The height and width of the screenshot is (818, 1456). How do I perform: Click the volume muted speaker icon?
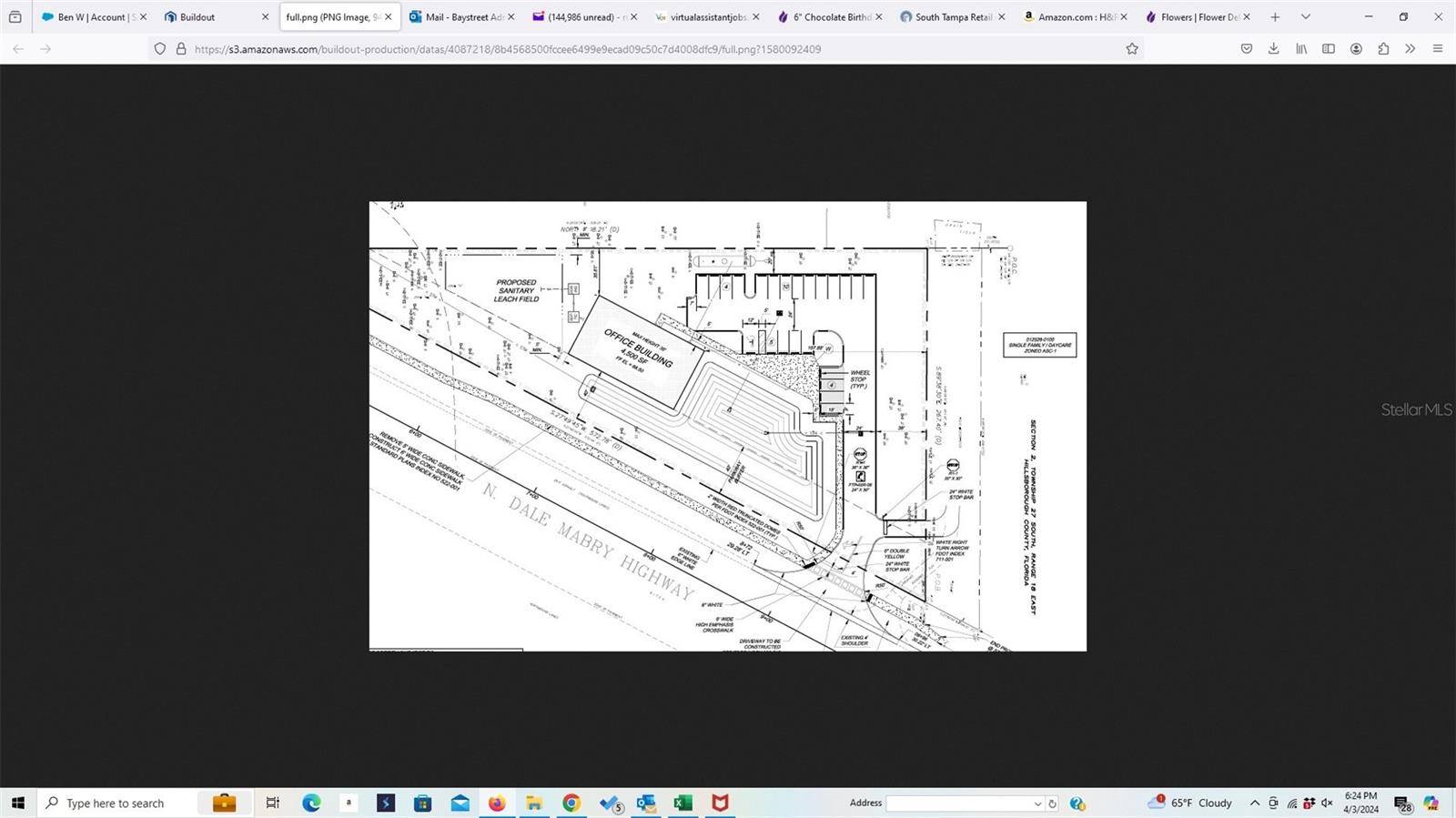pos(1327,803)
